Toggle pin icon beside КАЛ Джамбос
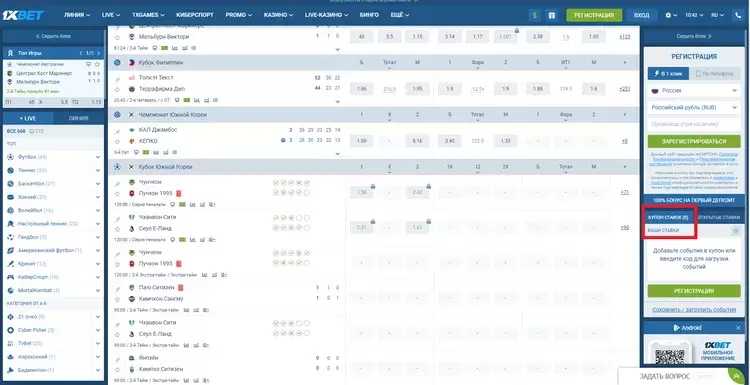This screenshot has height=385, width=750. click(x=117, y=131)
